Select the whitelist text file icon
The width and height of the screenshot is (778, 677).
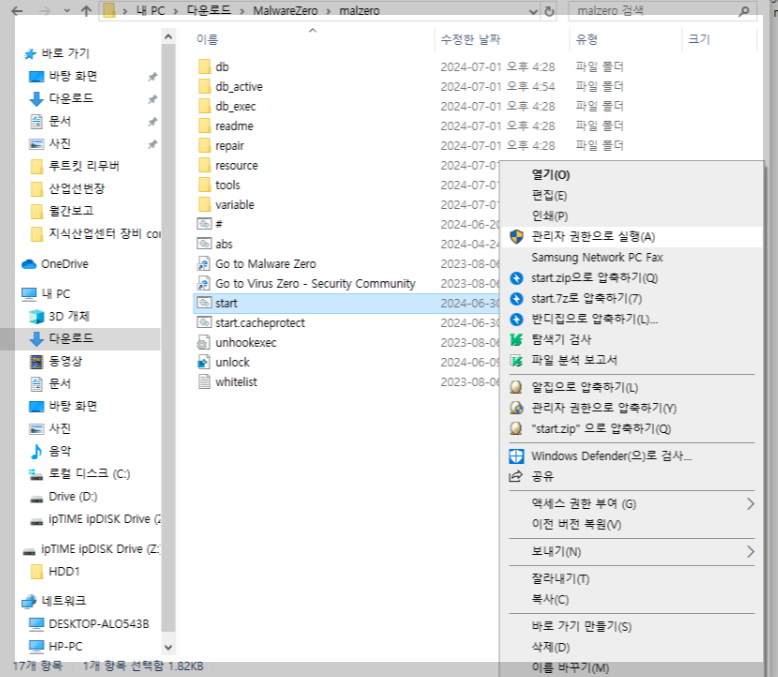[204, 382]
